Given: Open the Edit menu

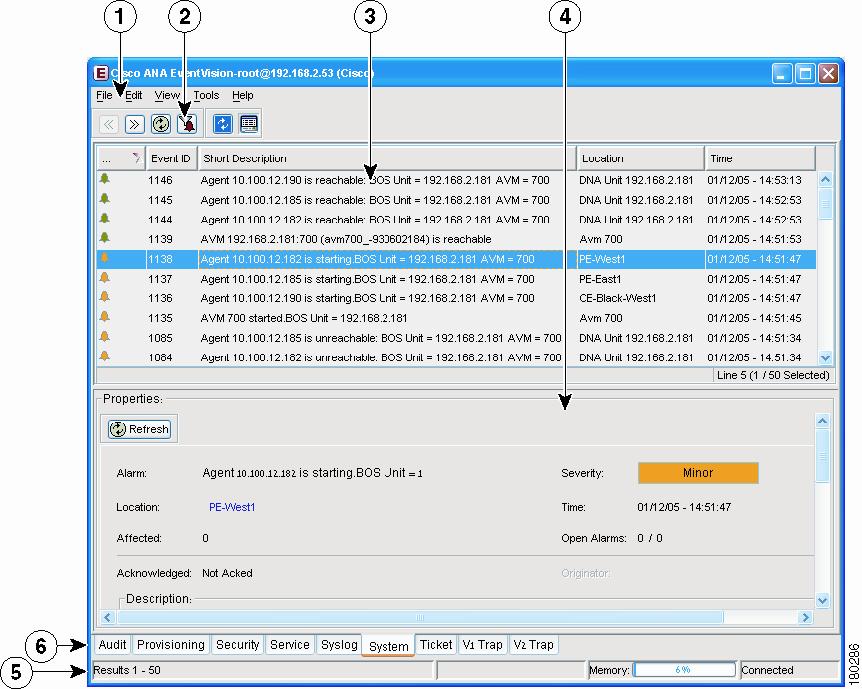Looking at the screenshot, I should click(x=134, y=96).
